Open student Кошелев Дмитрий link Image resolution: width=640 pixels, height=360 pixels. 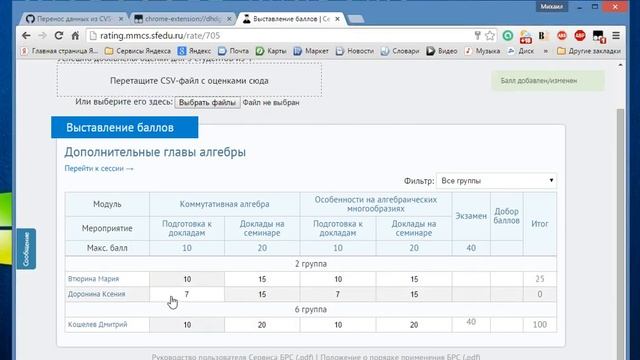[98, 324]
